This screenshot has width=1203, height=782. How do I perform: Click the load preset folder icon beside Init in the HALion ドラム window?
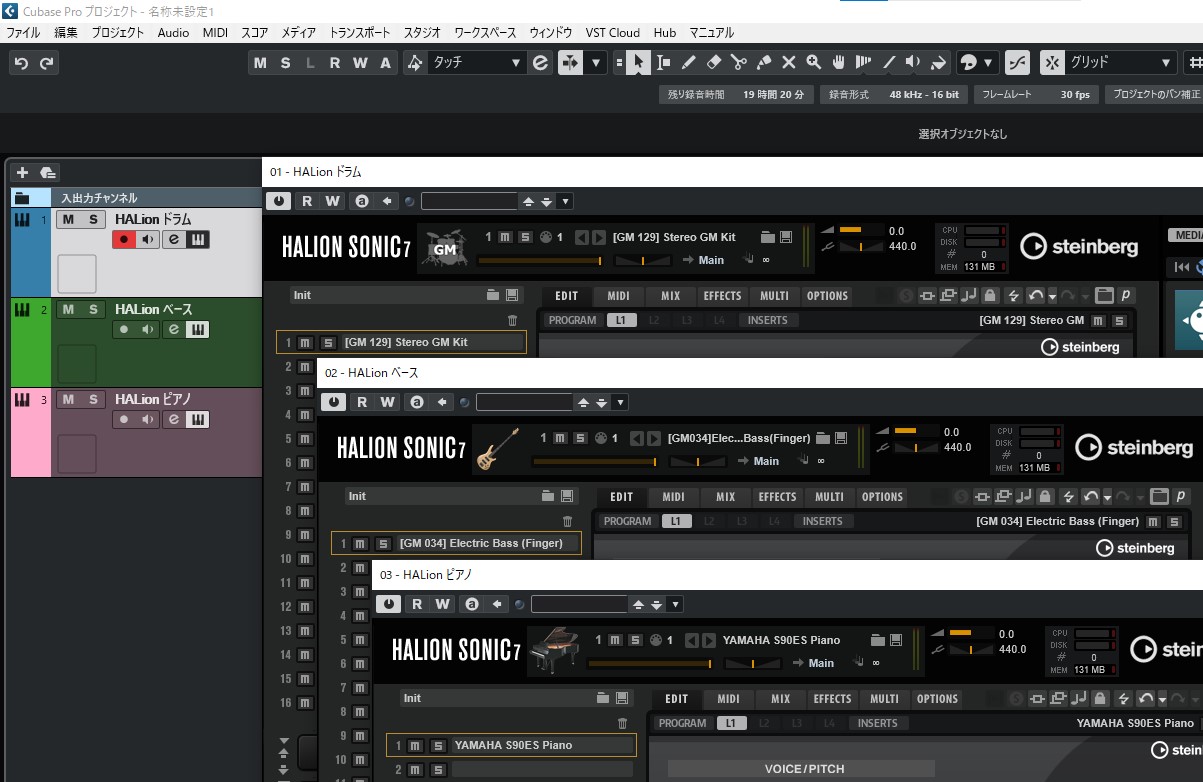pos(493,295)
